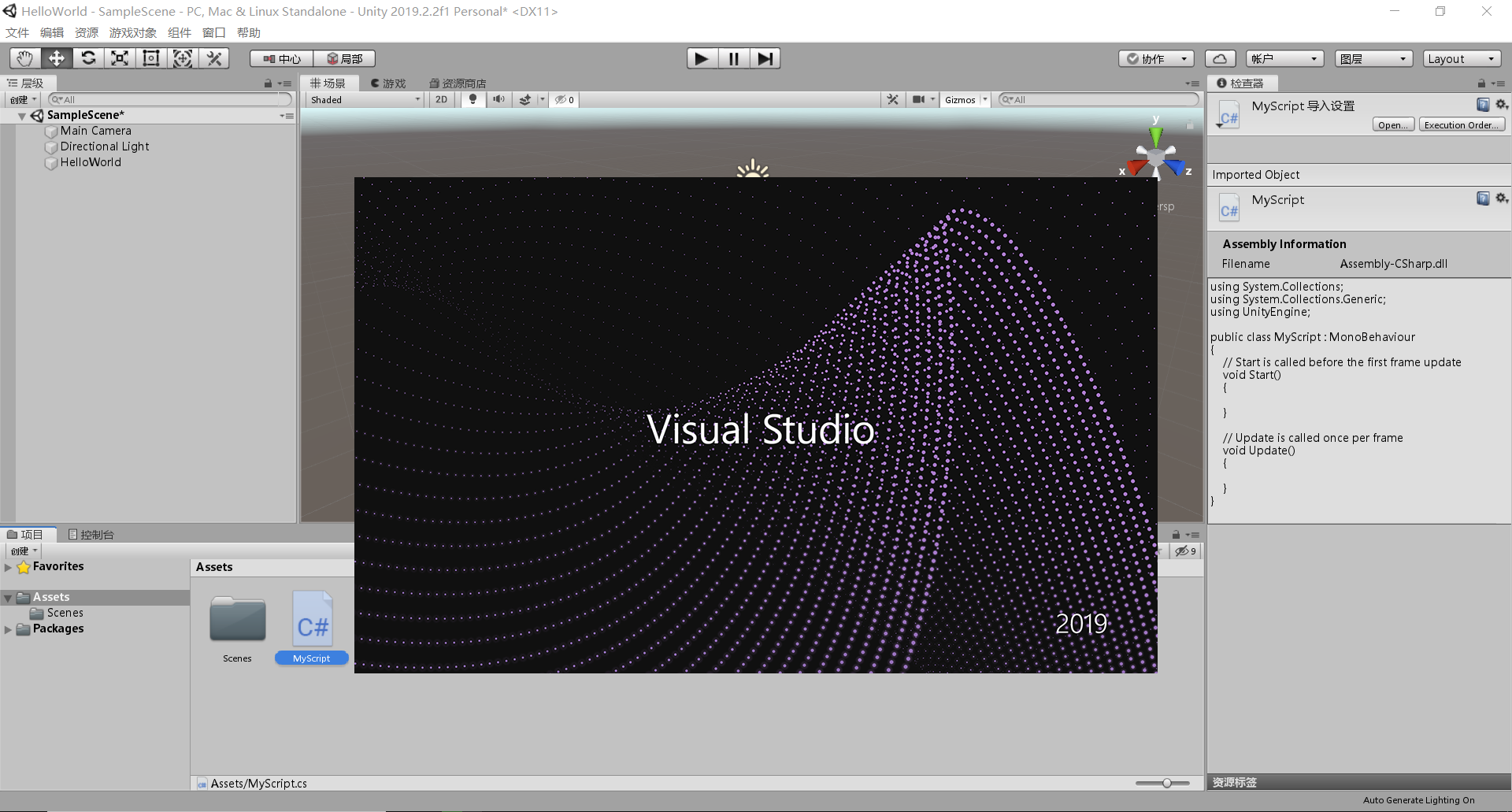Expand the Packages folder tree

pos(8,629)
